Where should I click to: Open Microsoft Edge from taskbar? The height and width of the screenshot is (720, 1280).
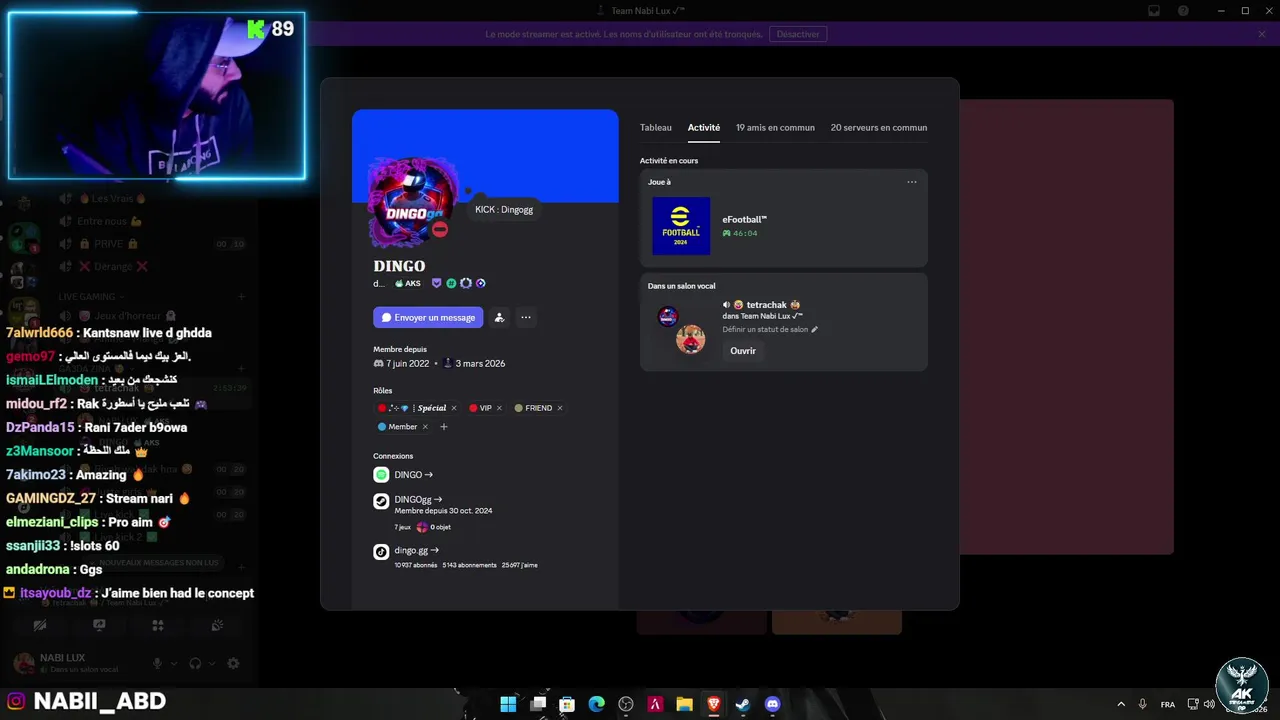pyautogui.click(x=597, y=704)
